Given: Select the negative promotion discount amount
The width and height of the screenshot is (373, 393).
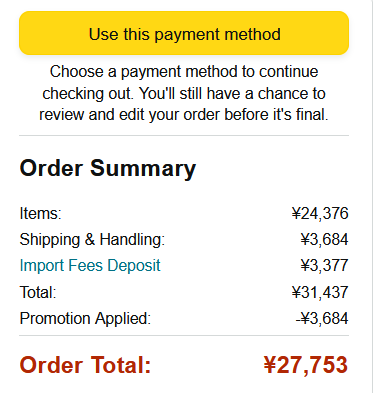Looking at the screenshot, I should pyautogui.click(x=322, y=318).
